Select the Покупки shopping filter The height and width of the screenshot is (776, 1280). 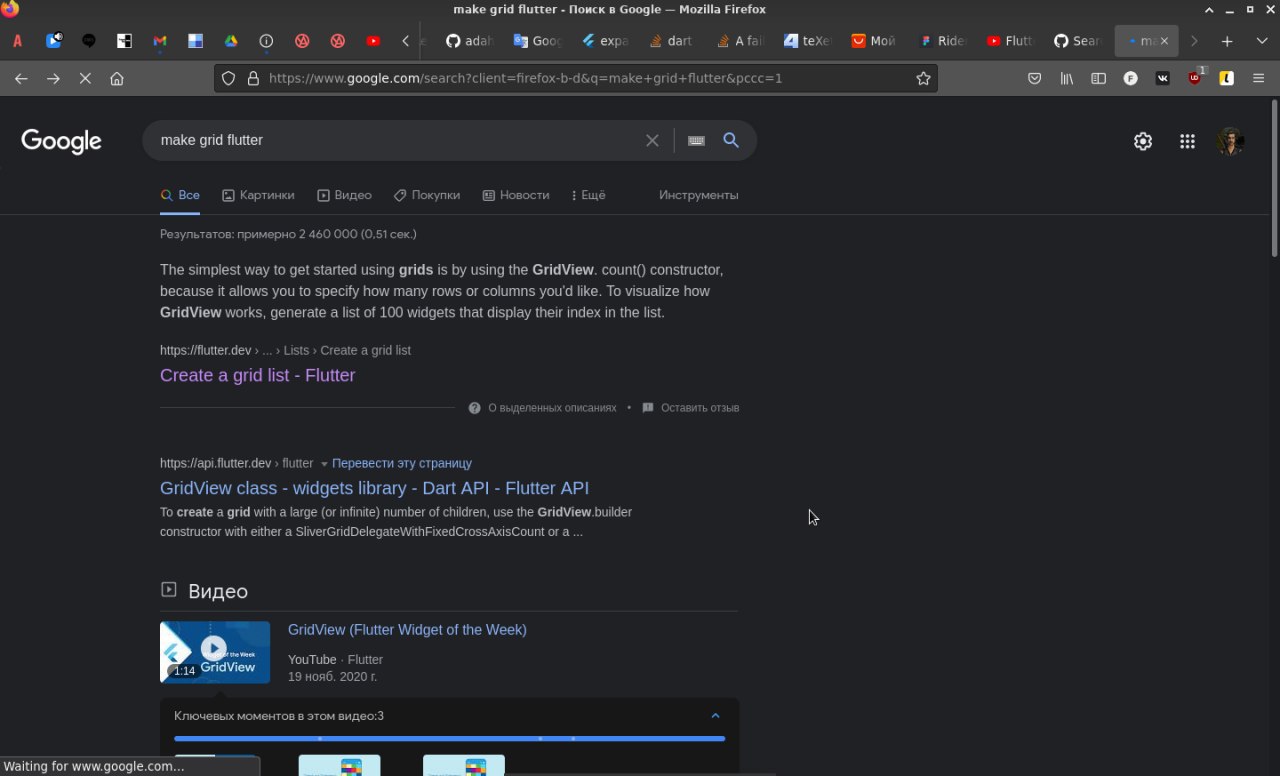click(427, 195)
